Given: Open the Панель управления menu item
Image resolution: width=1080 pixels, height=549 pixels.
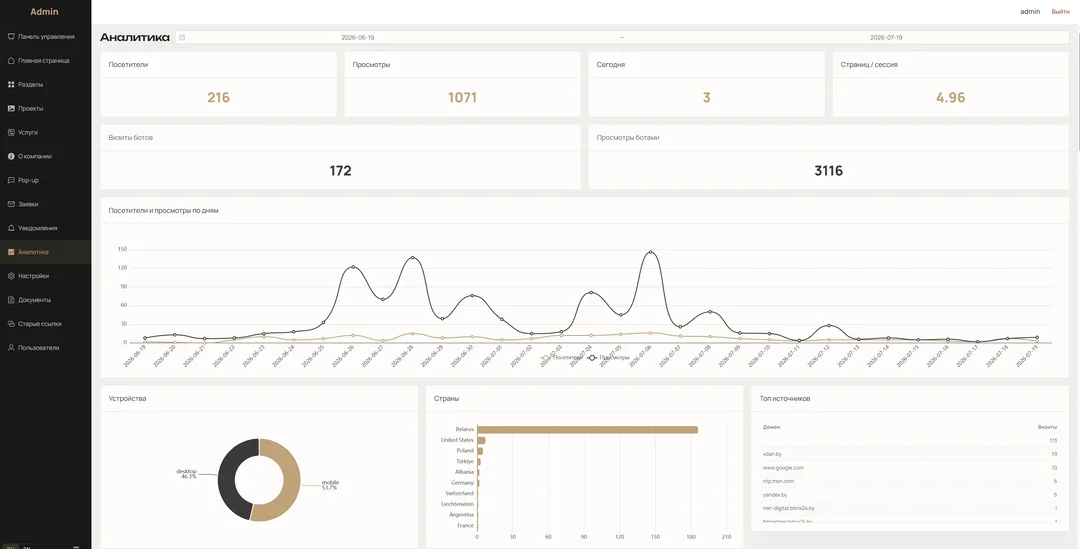Looking at the screenshot, I should coord(45,37).
